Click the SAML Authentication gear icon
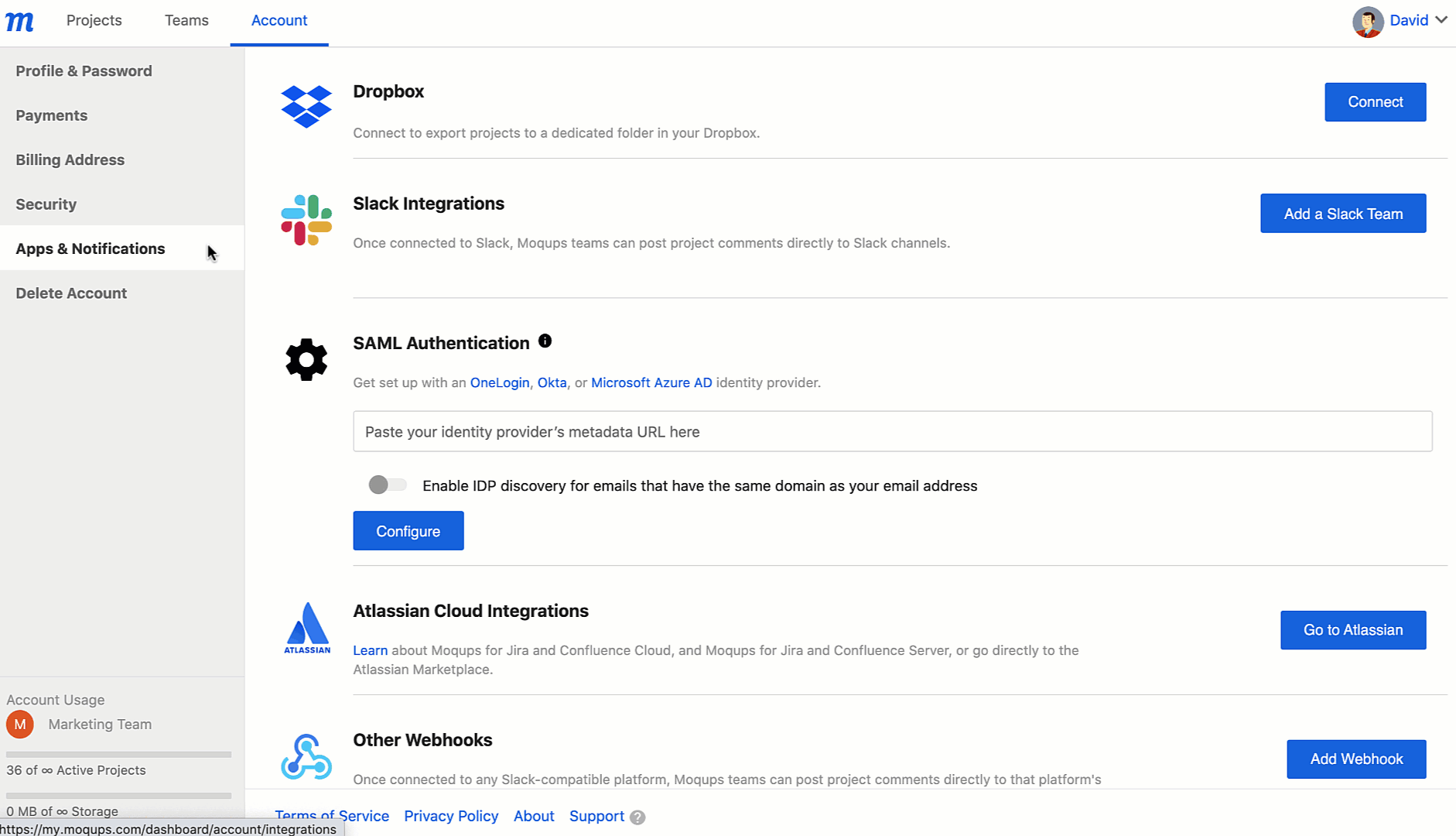The height and width of the screenshot is (836, 1456). pyautogui.click(x=306, y=359)
